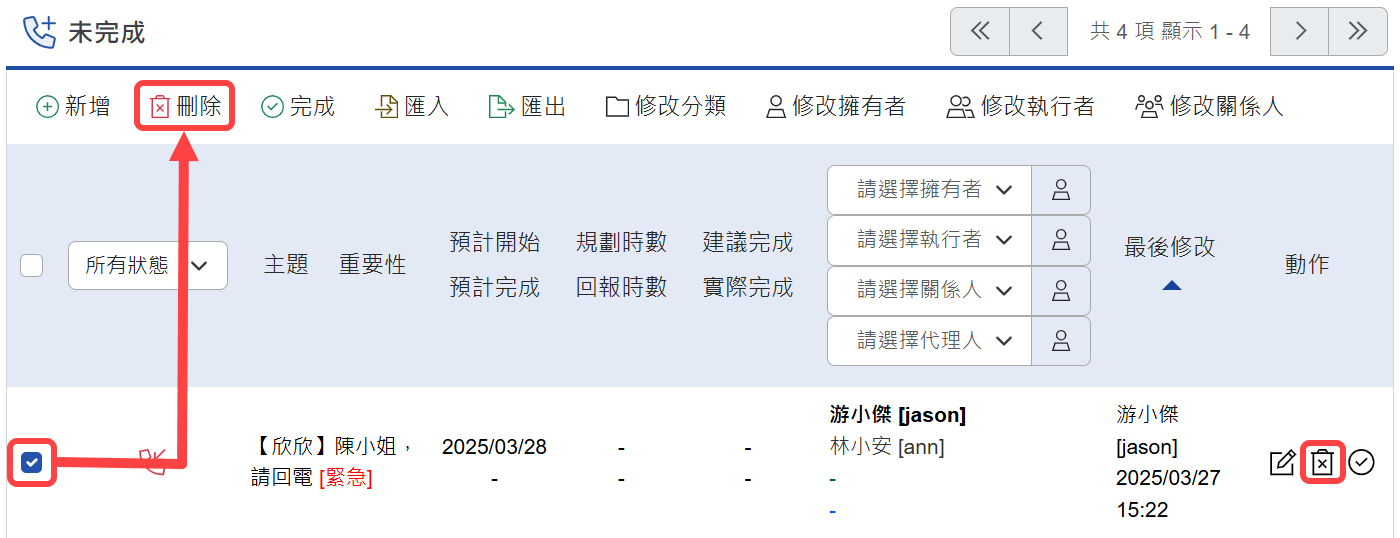The width and height of the screenshot is (1400, 538).
Task: Open the 所有狀態 dropdown
Action: click(148, 265)
